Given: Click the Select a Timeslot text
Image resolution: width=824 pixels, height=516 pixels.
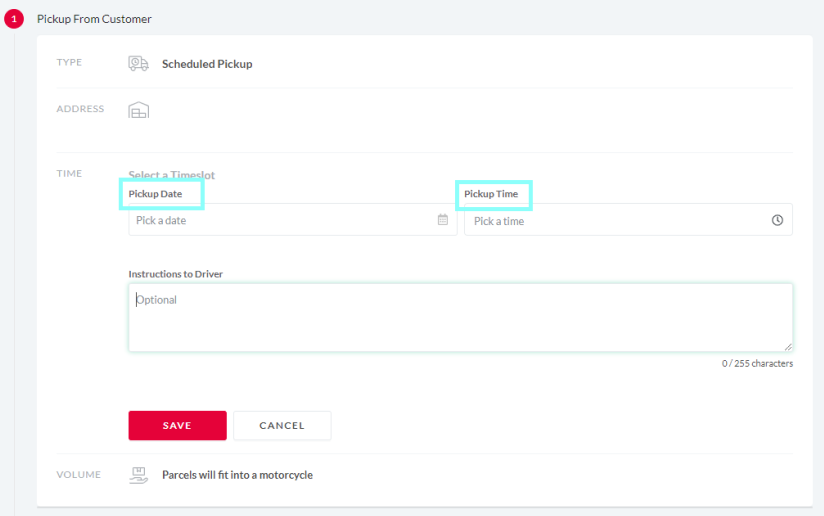Looking at the screenshot, I should (172, 174).
